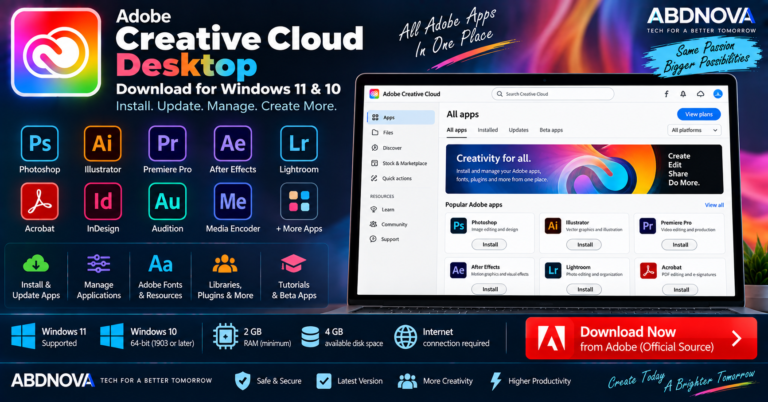Open notifications bell in Creative Cloud window
The image size is (768, 402).
click(x=683, y=94)
